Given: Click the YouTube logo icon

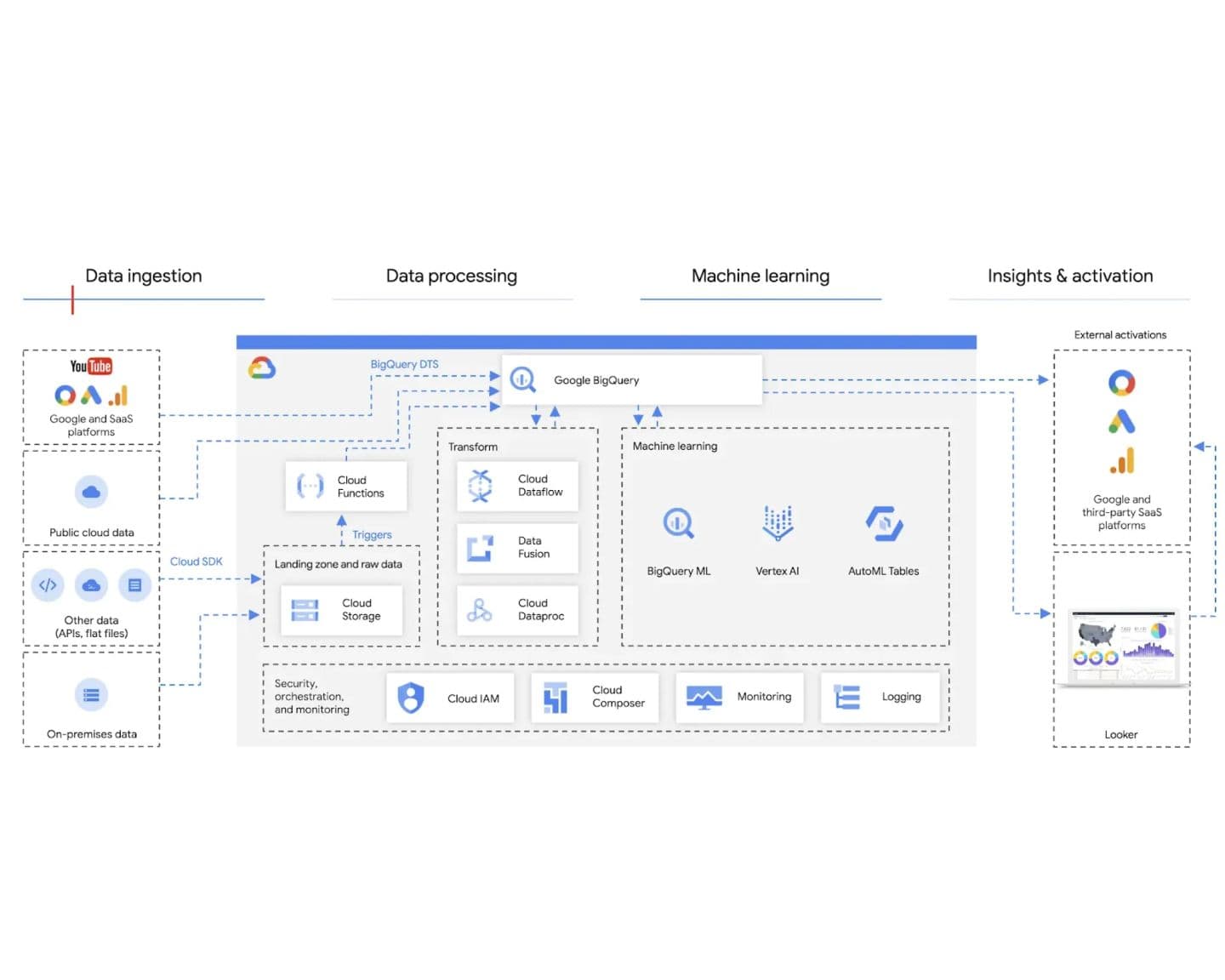Looking at the screenshot, I should (x=91, y=367).
